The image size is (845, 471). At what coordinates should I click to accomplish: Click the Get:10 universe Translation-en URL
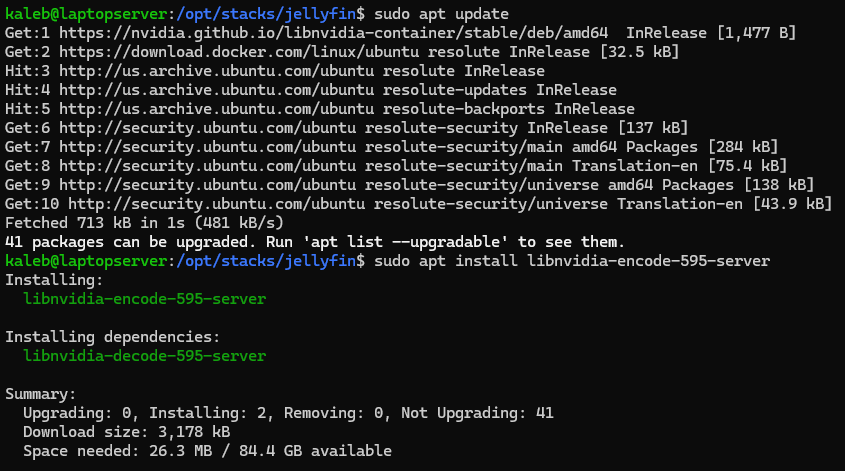coord(217,204)
